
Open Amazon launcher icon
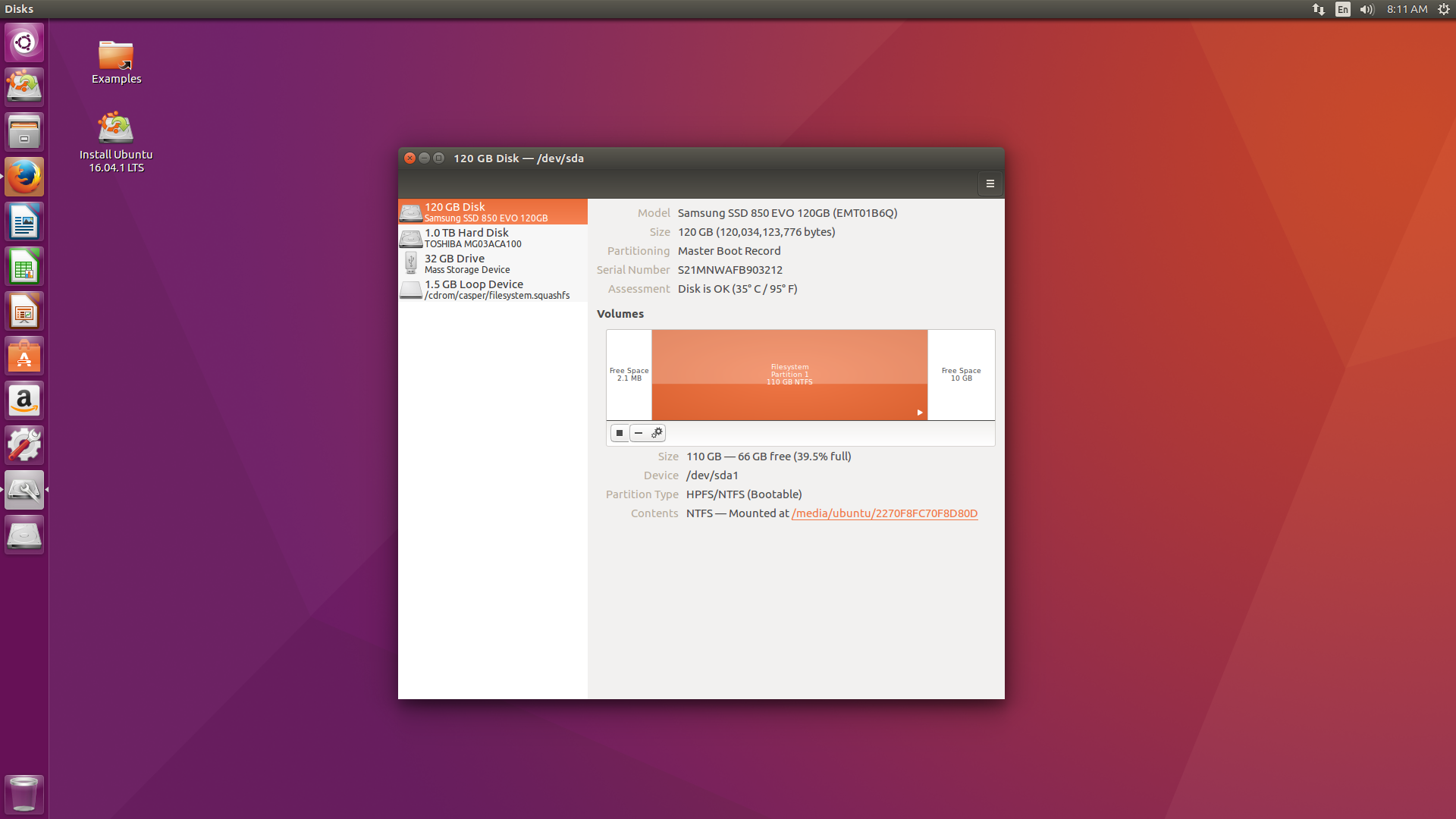[x=24, y=400]
